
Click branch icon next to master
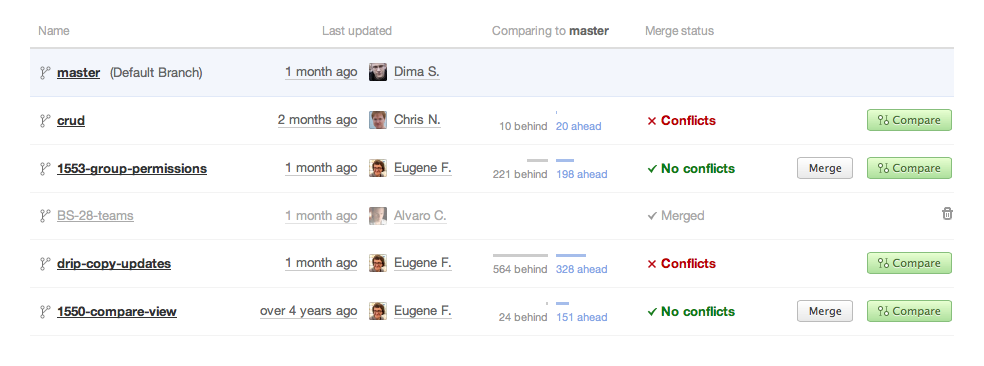45,73
